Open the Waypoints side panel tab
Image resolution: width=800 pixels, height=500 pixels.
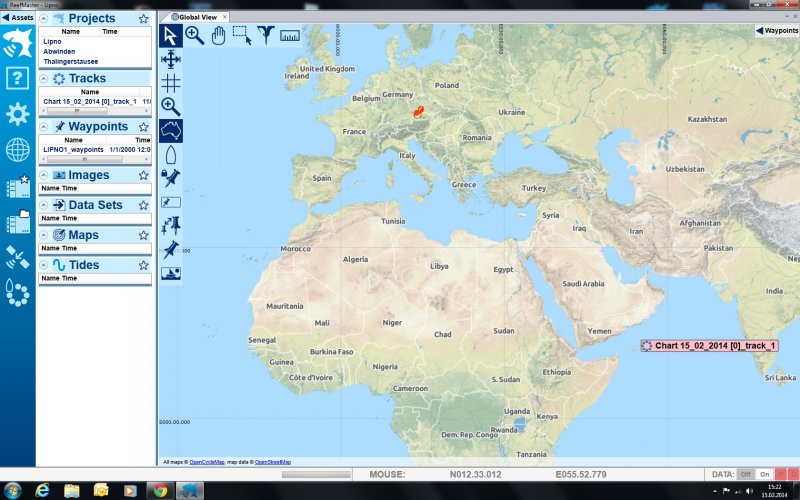coord(775,31)
